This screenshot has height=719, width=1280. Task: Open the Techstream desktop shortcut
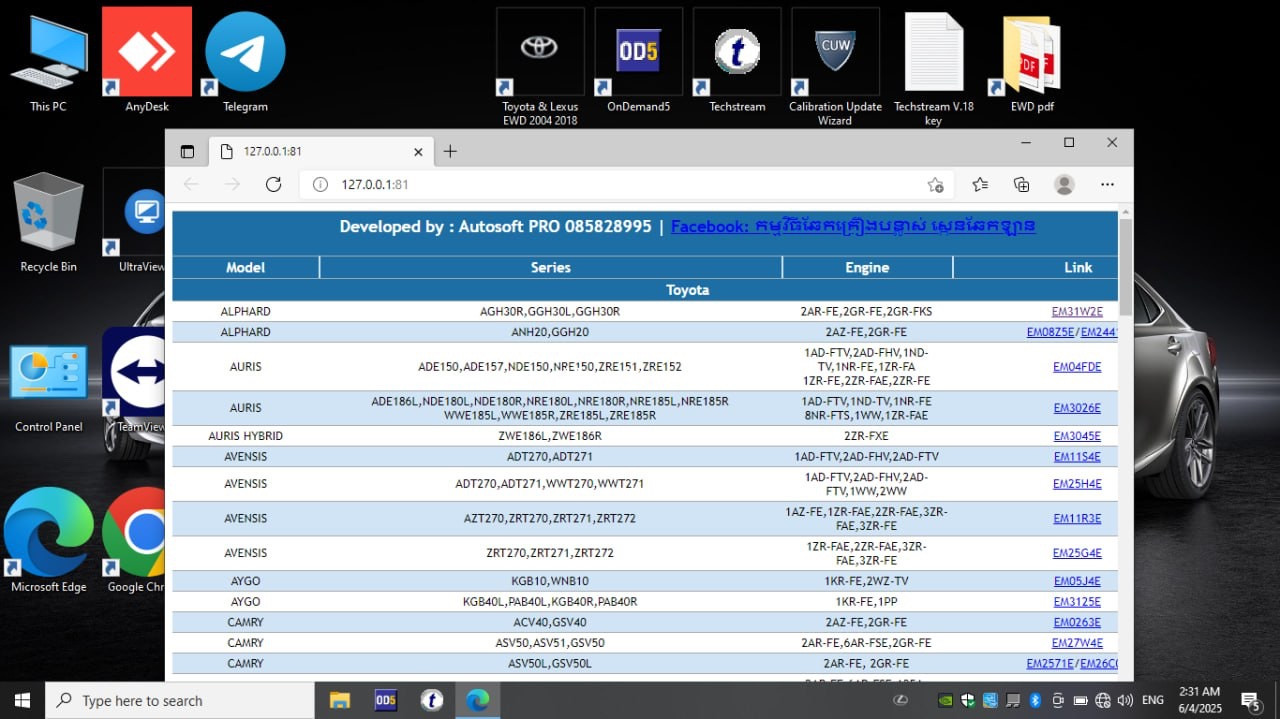(x=737, y=60)
